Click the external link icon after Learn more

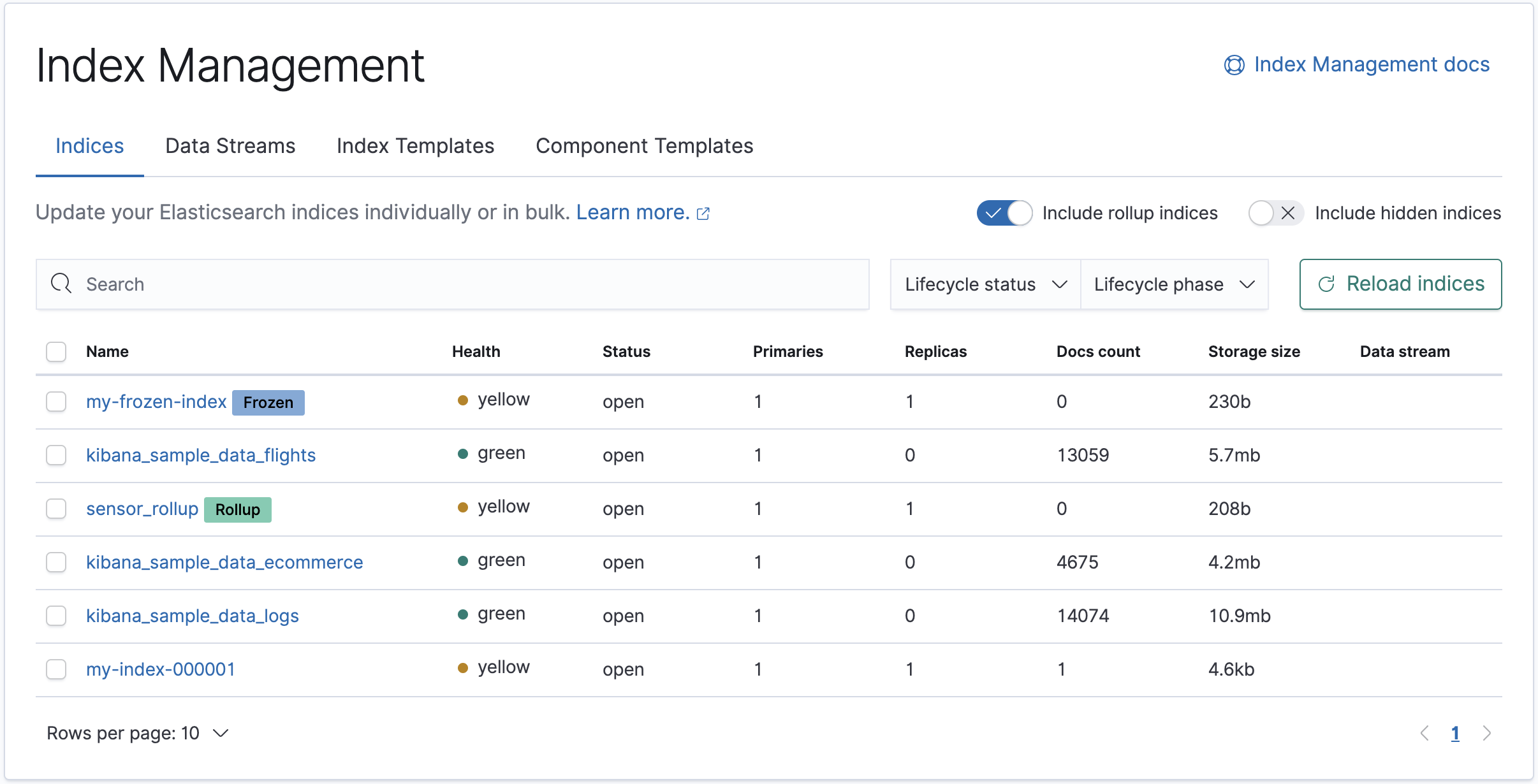[x=703, y=214]
